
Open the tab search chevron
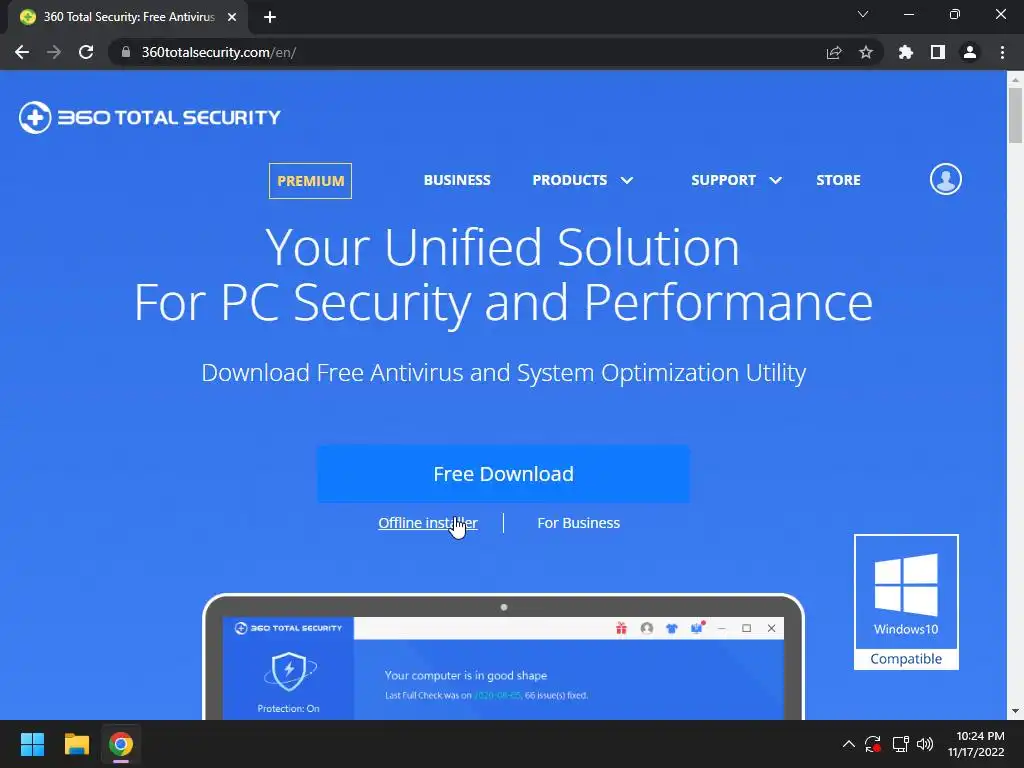[x=863, y=14]
